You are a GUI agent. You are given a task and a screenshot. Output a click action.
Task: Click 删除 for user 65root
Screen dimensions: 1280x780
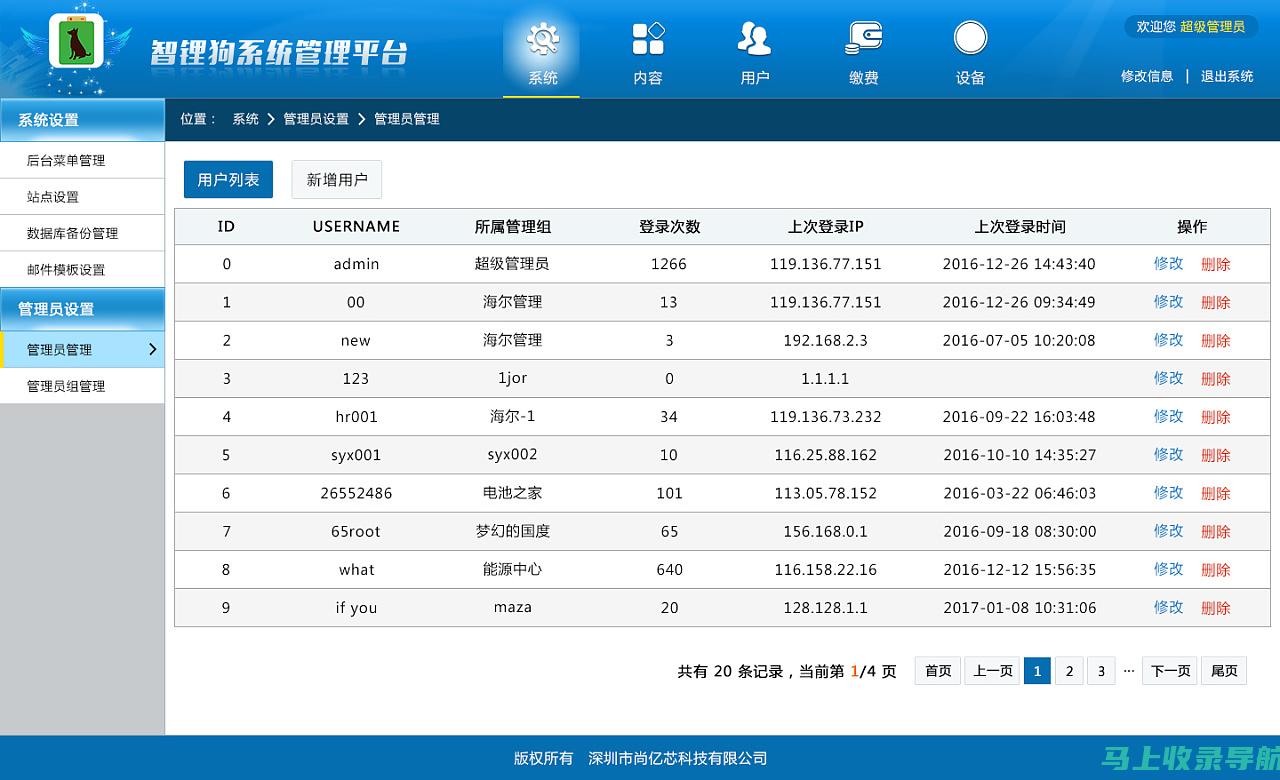point(1215,531)
